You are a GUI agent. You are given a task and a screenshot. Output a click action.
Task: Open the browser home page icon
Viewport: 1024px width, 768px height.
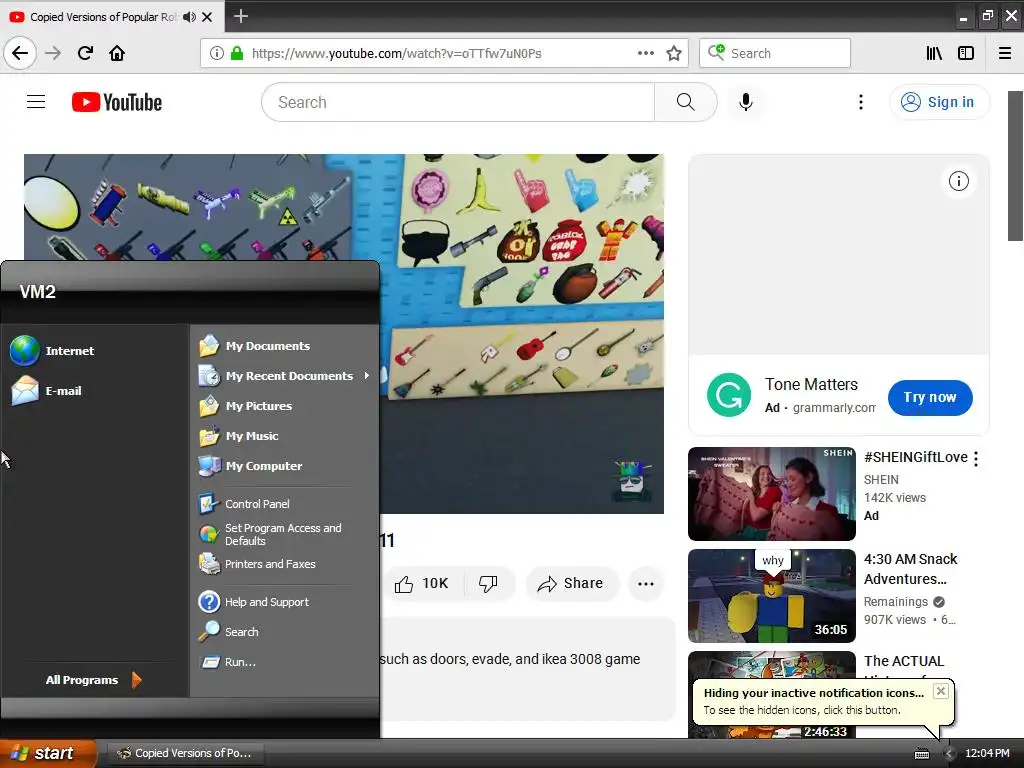tap(117, 53)
